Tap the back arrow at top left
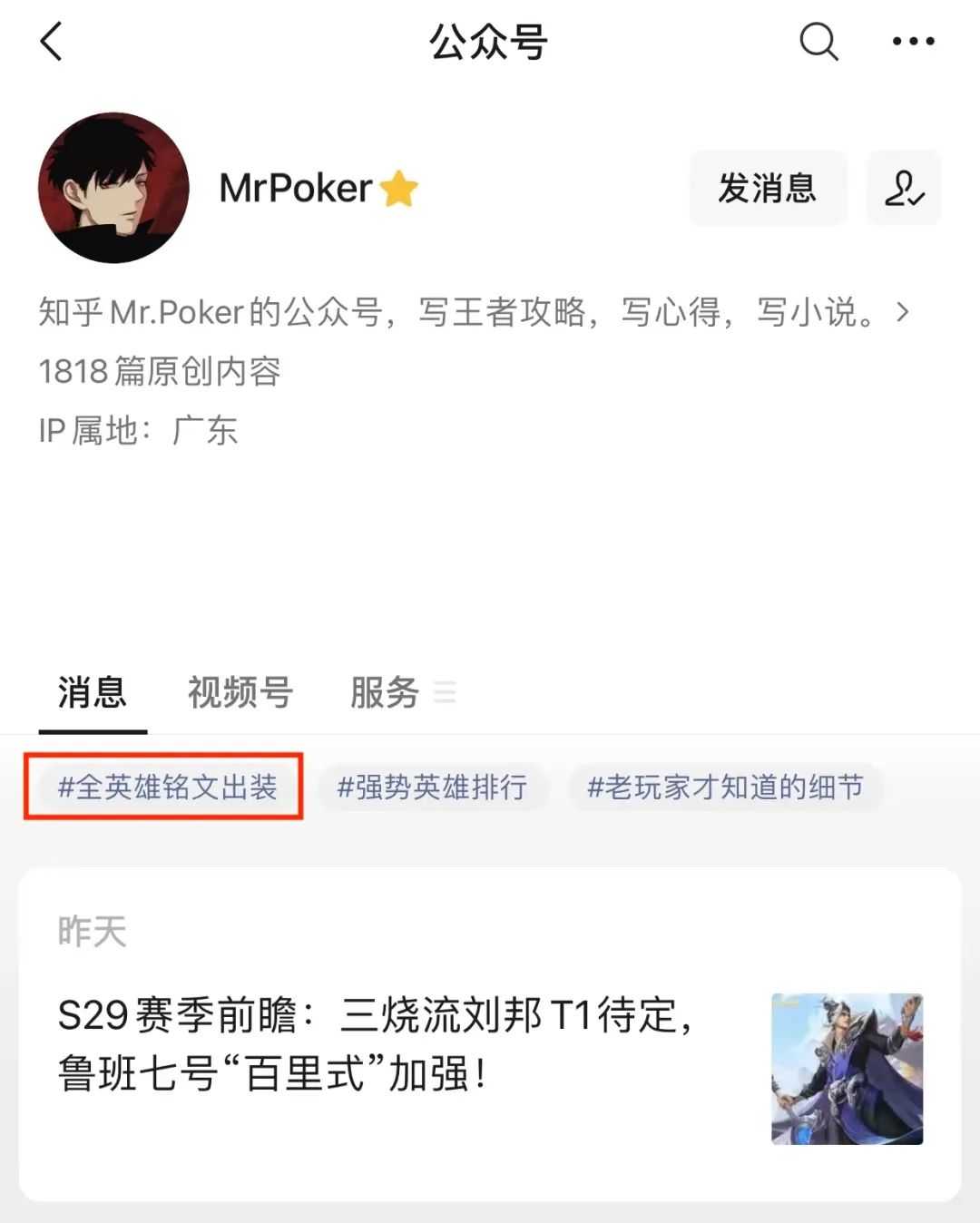This screenshot has height=1223, width=980. coord(52,42)
